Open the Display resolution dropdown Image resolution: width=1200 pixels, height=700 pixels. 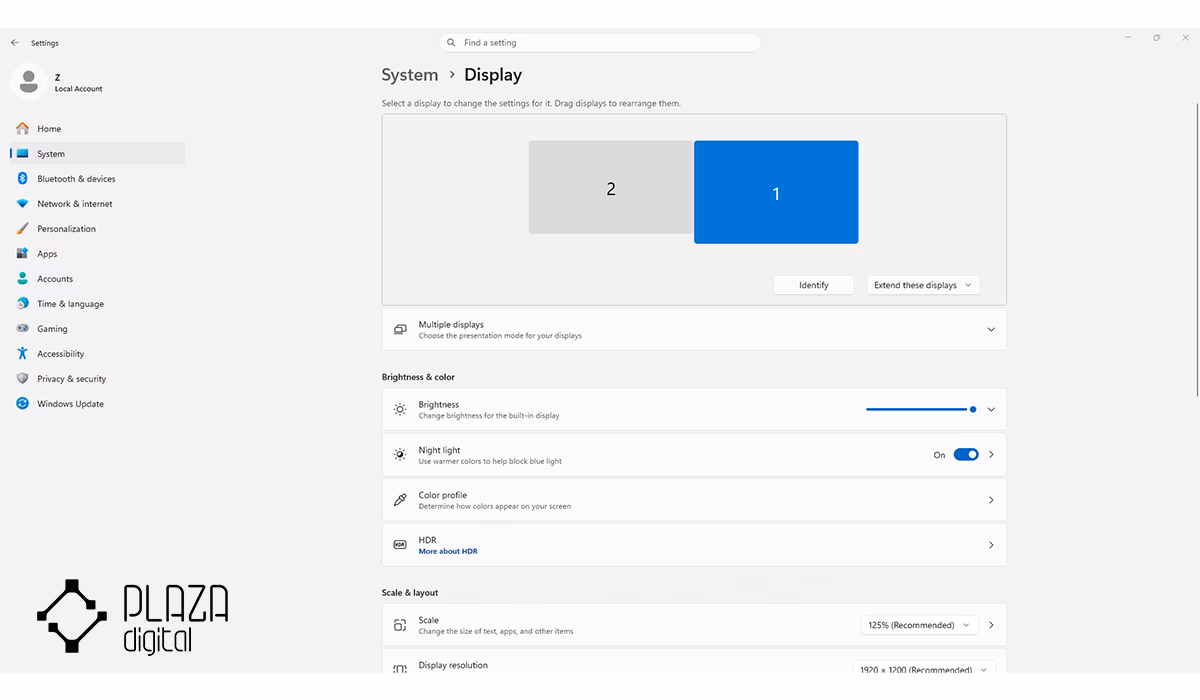[x=925, y=669]
